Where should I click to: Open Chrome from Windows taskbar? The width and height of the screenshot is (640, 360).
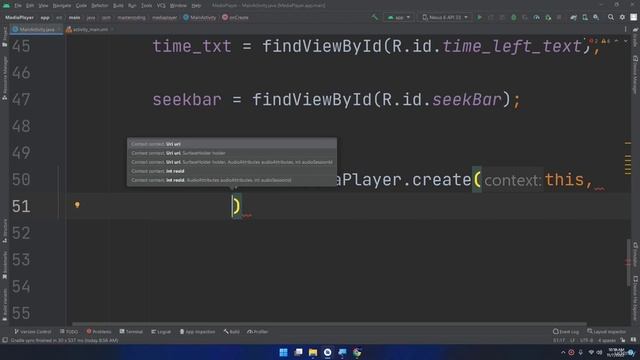(x=357, y=352)
